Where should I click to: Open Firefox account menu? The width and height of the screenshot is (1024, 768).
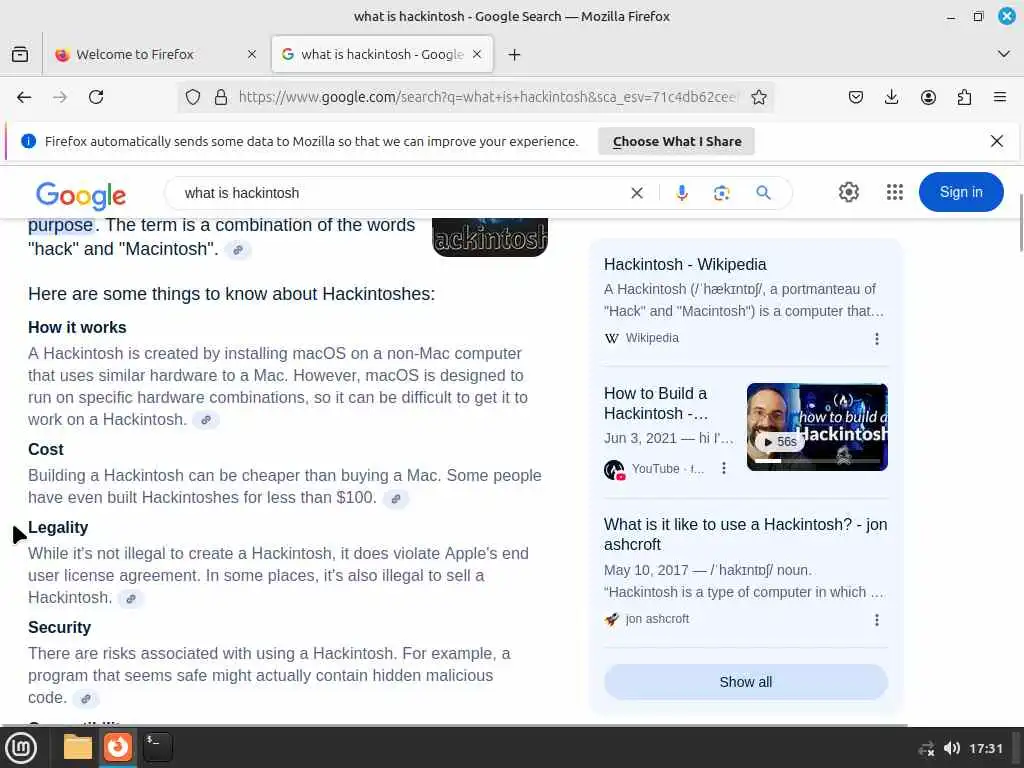928,97
